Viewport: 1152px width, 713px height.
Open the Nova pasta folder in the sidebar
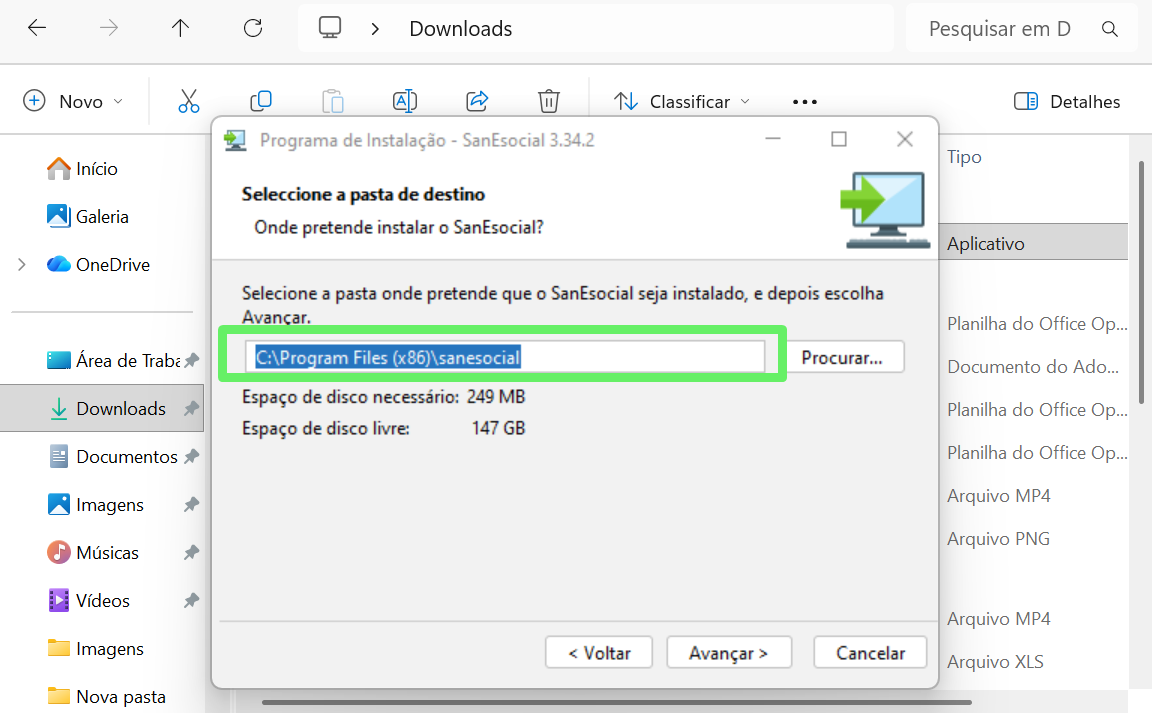pyautogui.click(x=107, y=696)
